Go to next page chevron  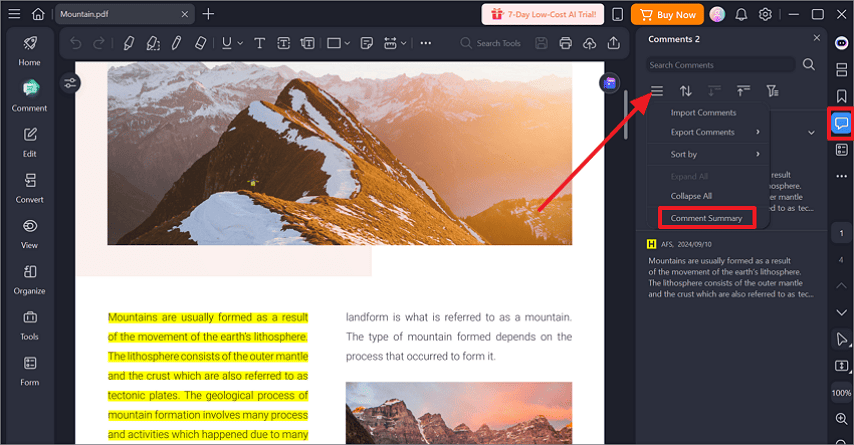[841, 312]
